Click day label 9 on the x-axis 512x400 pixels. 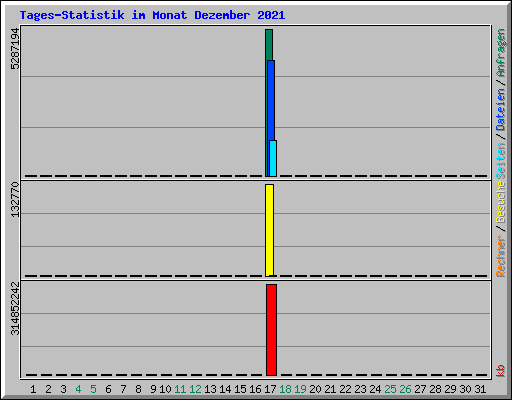coord(153,389)
